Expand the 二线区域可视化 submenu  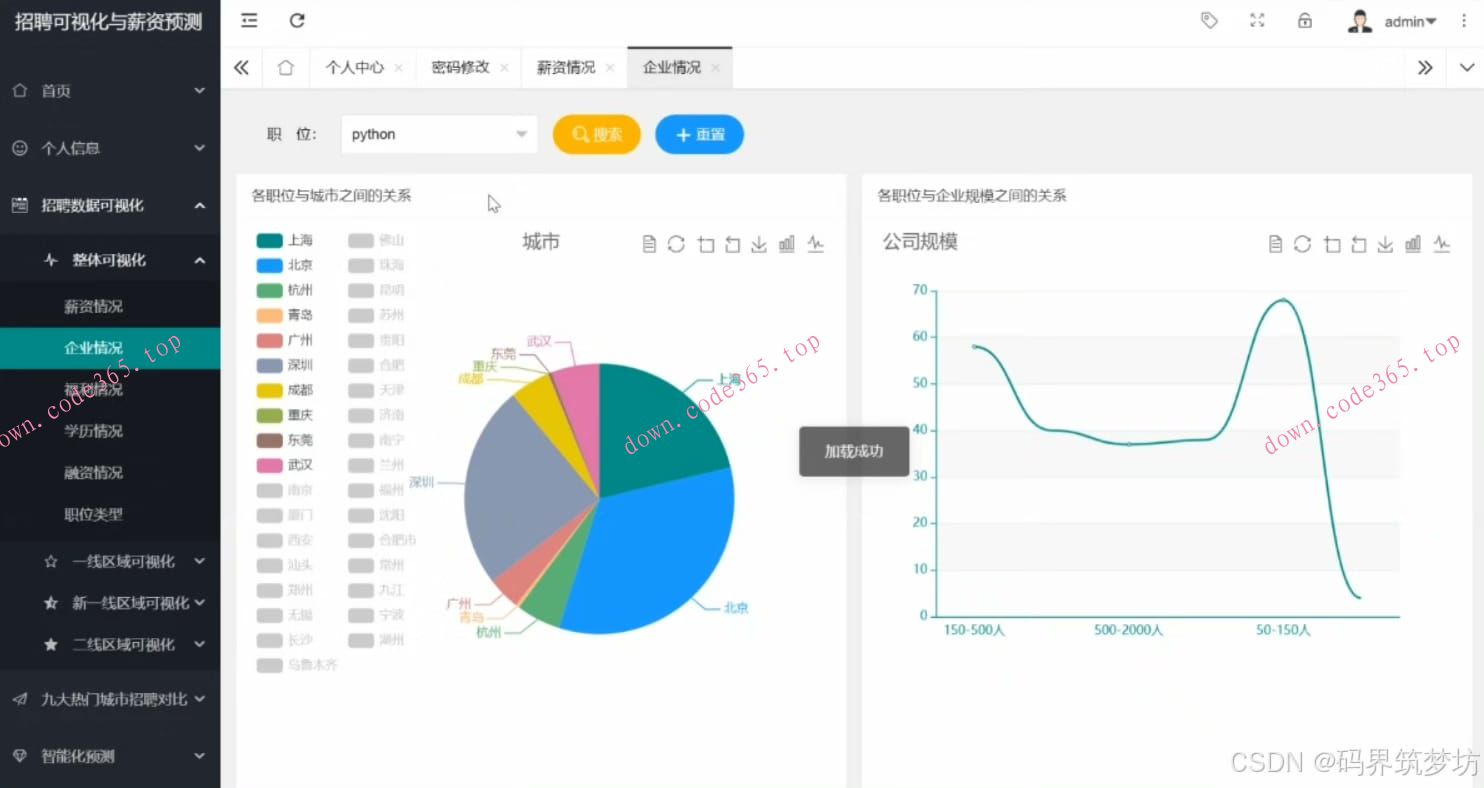point(110,645)
